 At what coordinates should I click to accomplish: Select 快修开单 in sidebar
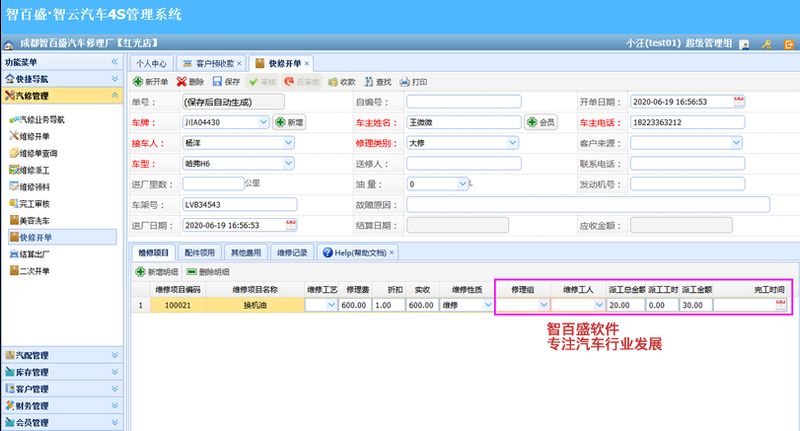pos(62,237)
